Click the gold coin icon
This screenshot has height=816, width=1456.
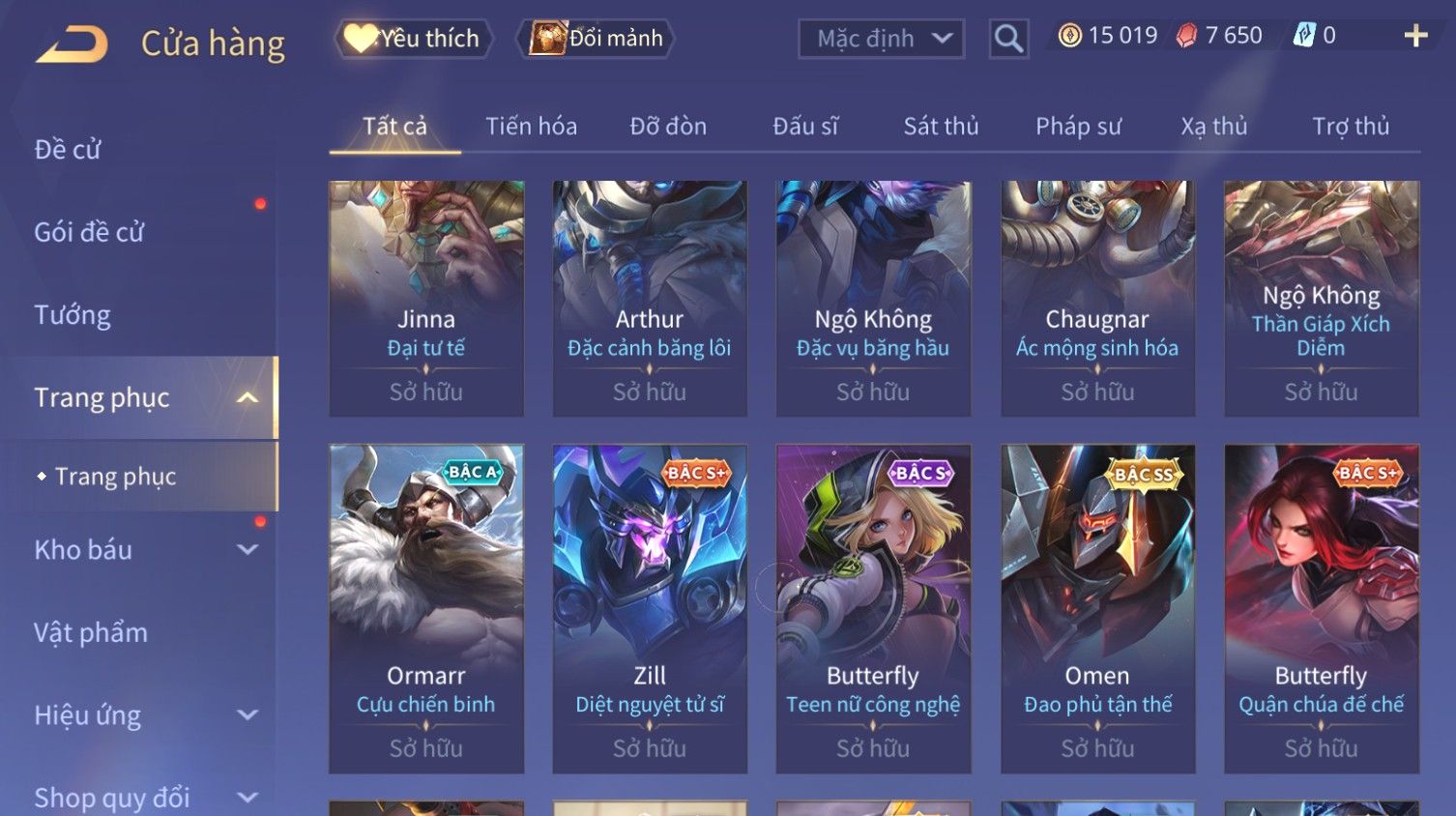1069,36
